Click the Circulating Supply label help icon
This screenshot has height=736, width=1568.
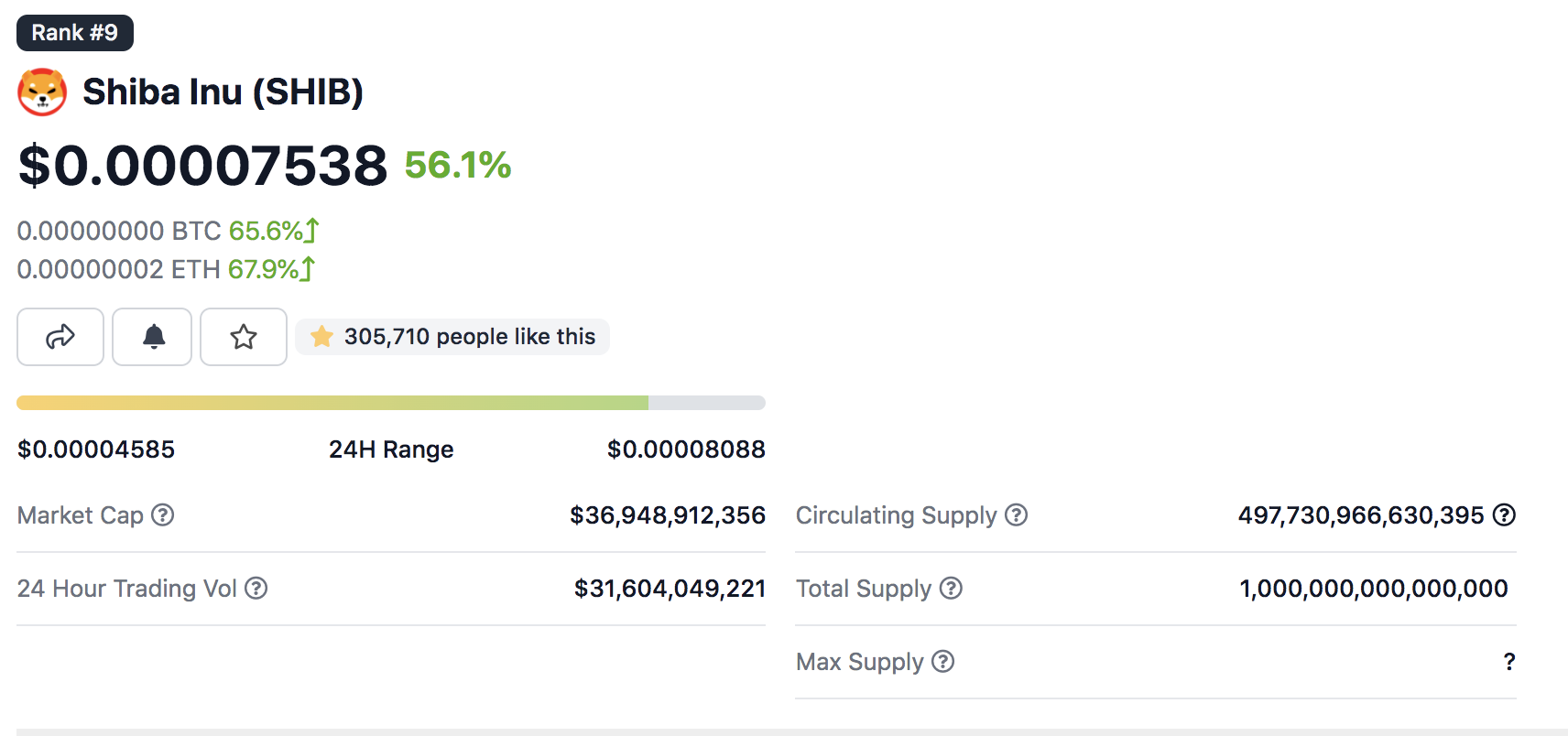(1016, 515)
